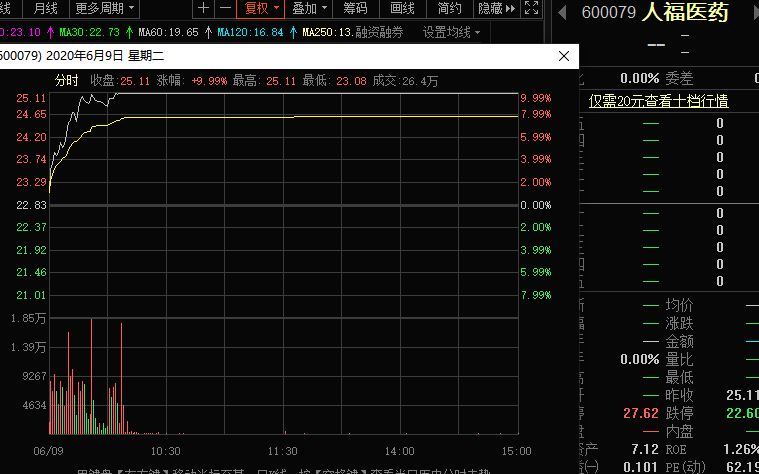Close the intraday popup window
Screen dimensions: 759x474
pyautogui.click(x=563, y=57)
